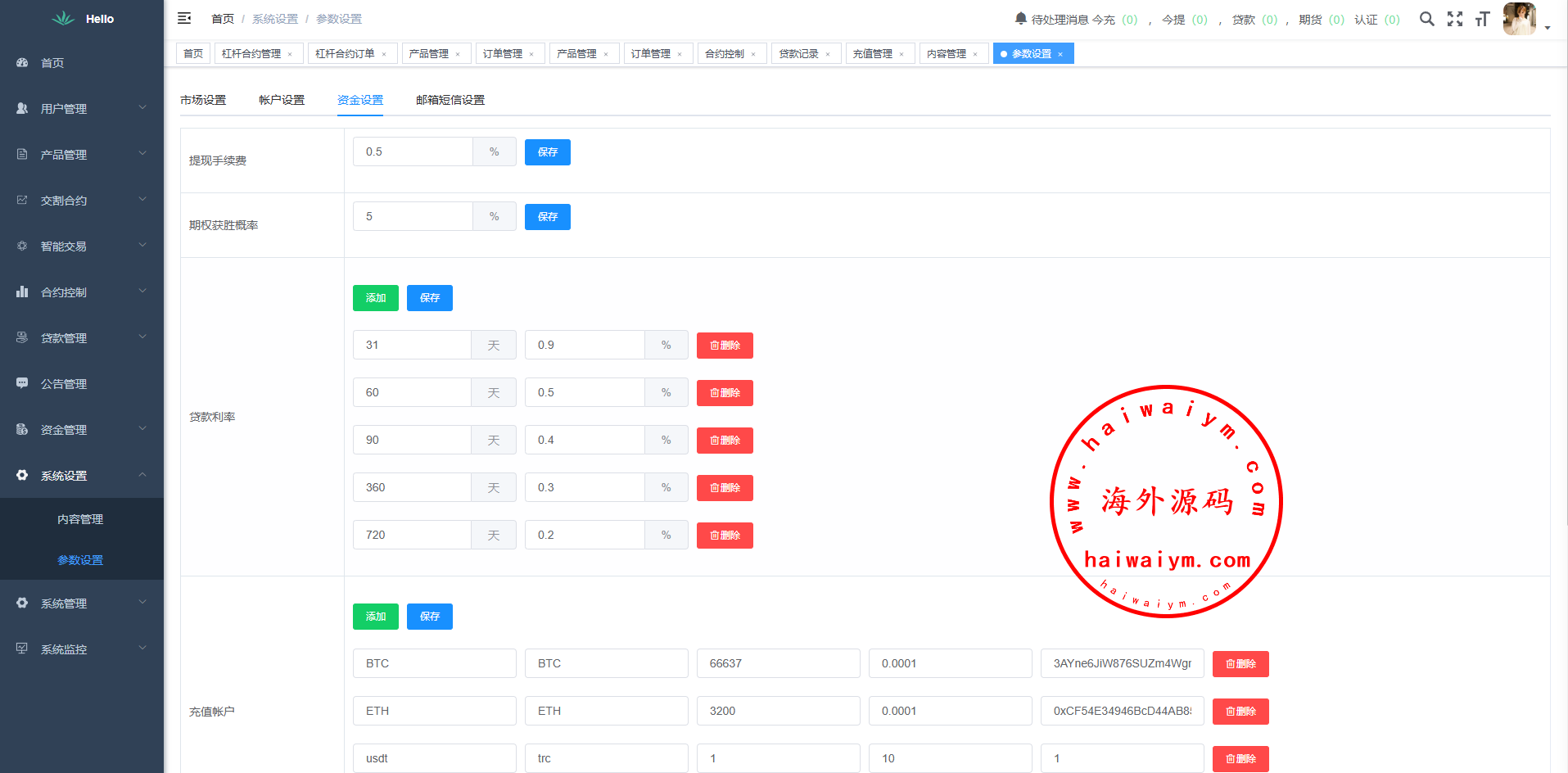Click the 资金管理 coins icon in sidebar
1568x773 pixels.
pos(22,429)
